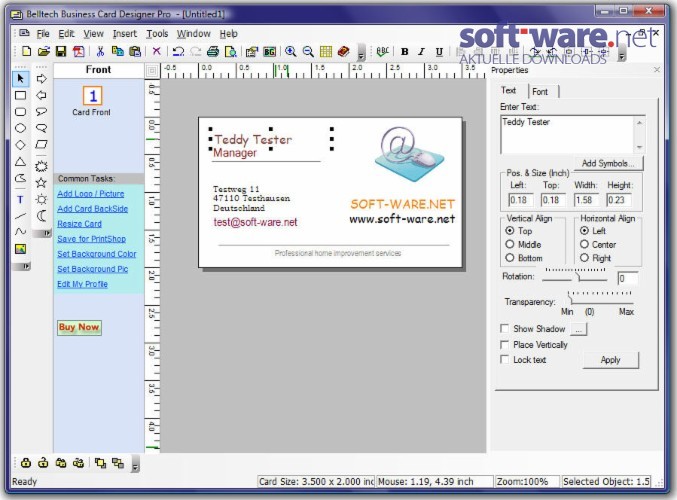Click the BG background icon
Viewport: 677px width, 500px height.
[x=269, y=52]
